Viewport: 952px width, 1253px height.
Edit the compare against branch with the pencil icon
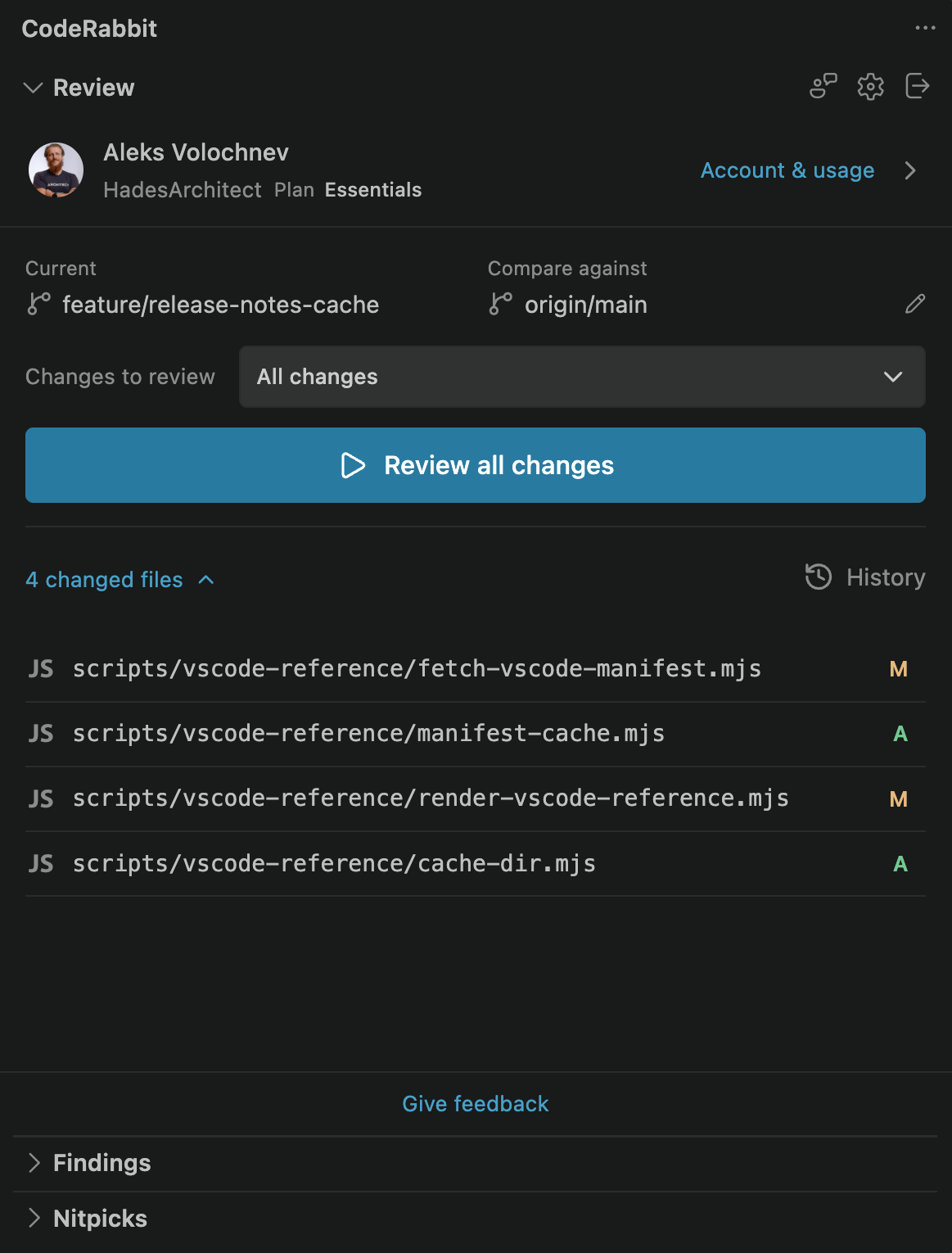(x=915, y=304)
